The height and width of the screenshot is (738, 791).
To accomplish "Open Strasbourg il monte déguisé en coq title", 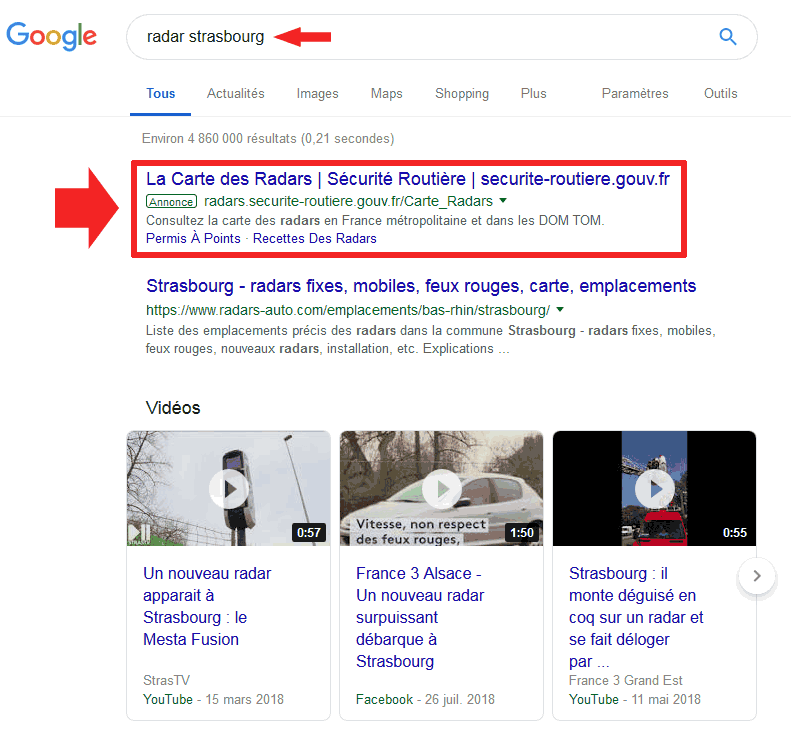I will point(636,617).
